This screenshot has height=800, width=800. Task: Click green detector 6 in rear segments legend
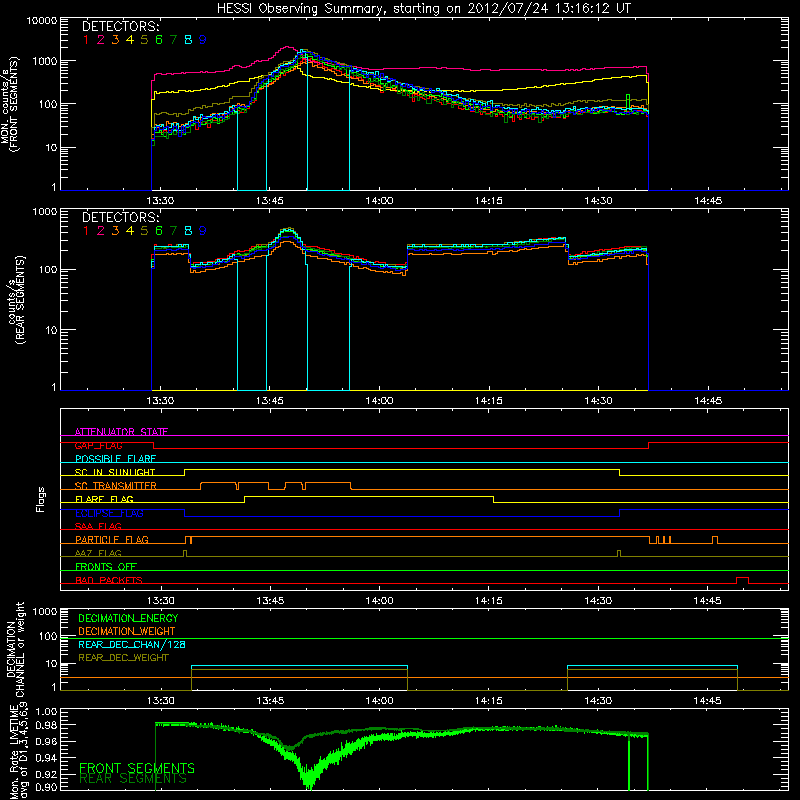coord(159,231)
